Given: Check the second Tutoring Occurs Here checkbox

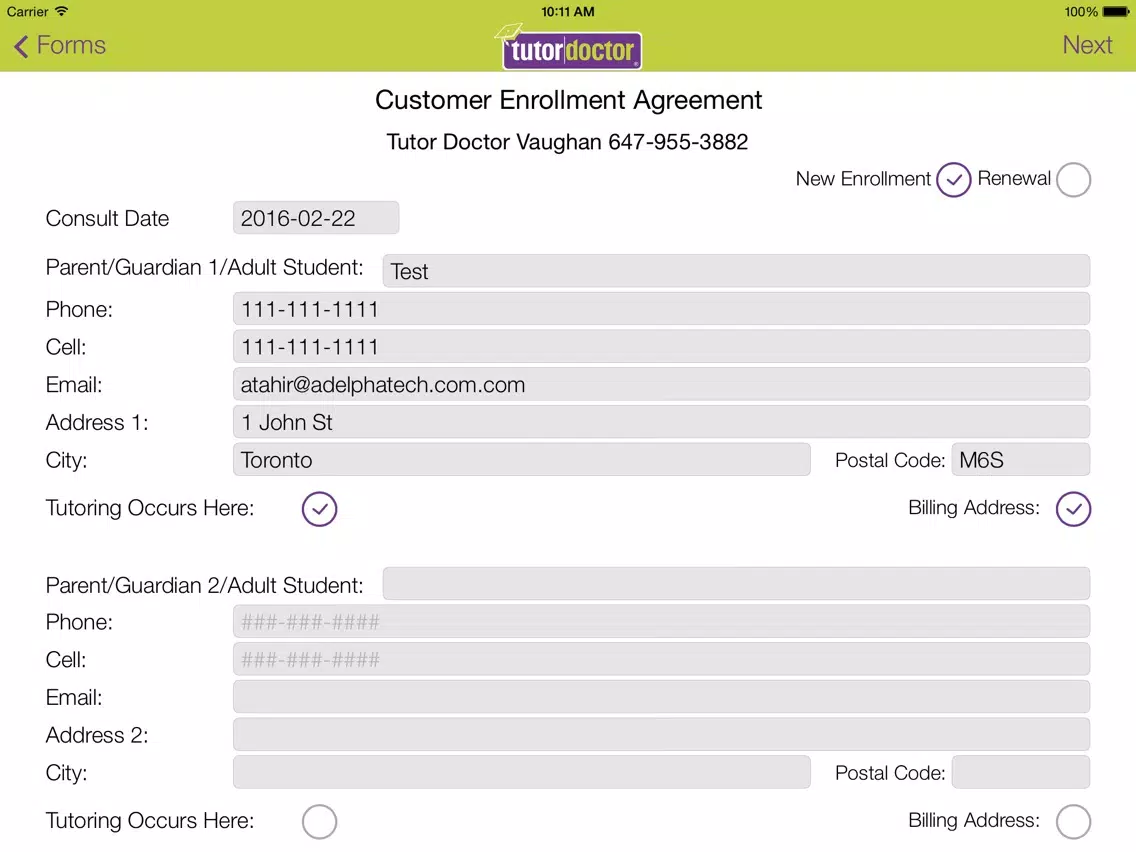Looking at the screenshot, I should [x=320, y=822].
